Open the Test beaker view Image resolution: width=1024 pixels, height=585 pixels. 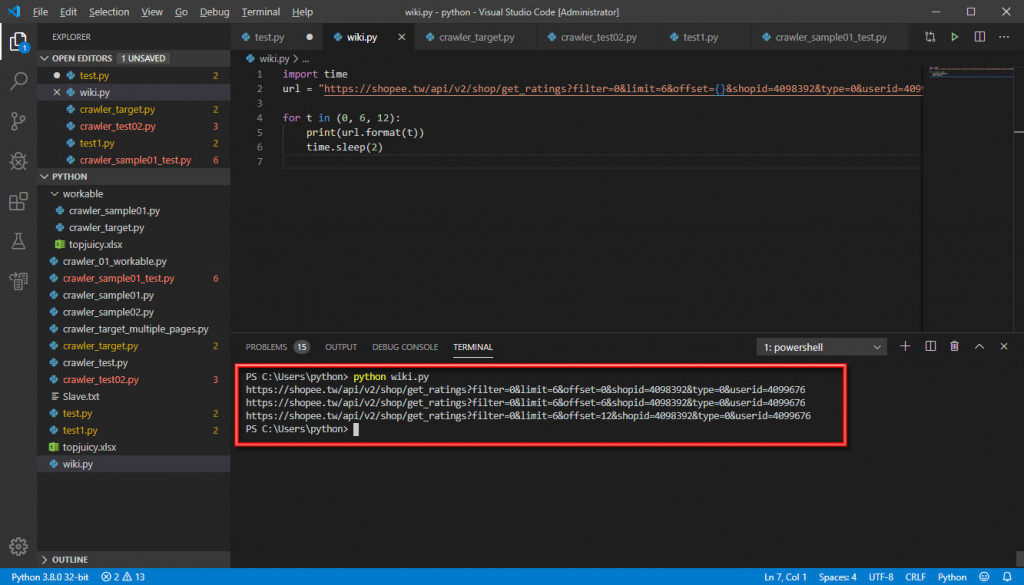[18, 241]
